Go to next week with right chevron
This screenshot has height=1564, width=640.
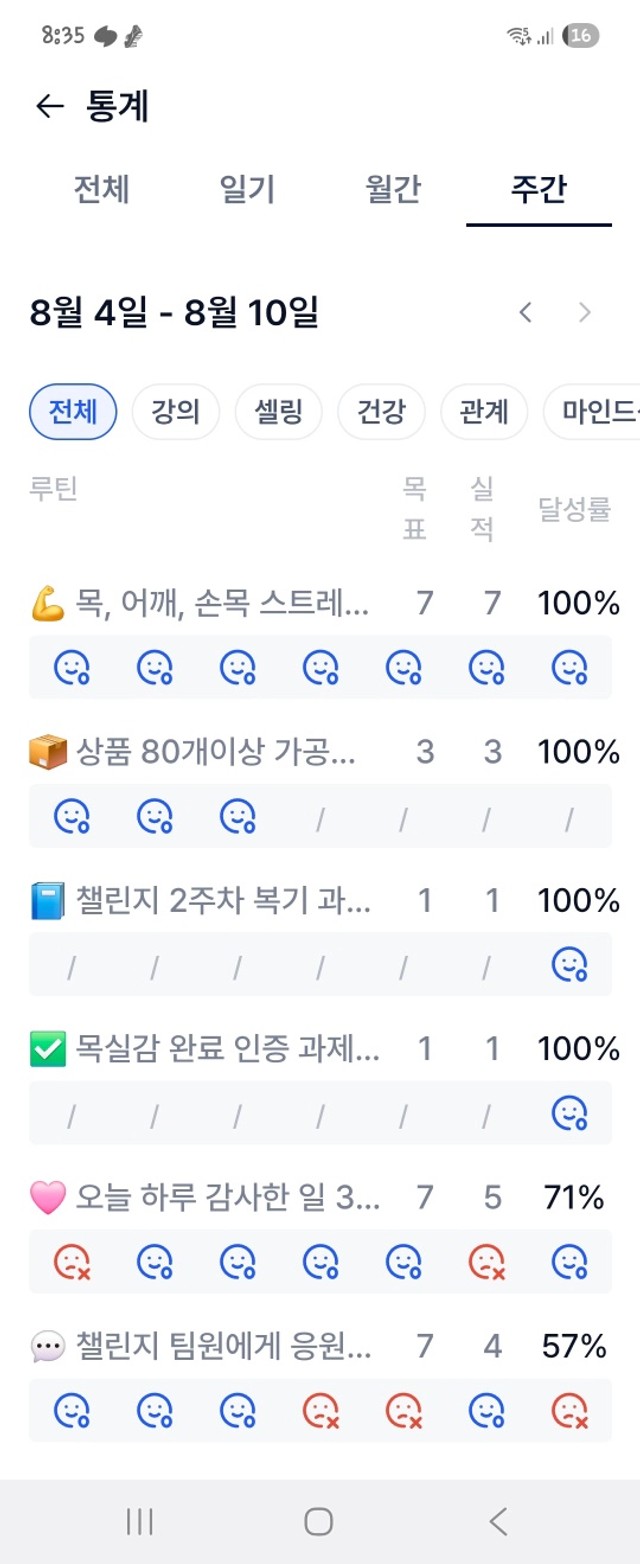(586, 312)
